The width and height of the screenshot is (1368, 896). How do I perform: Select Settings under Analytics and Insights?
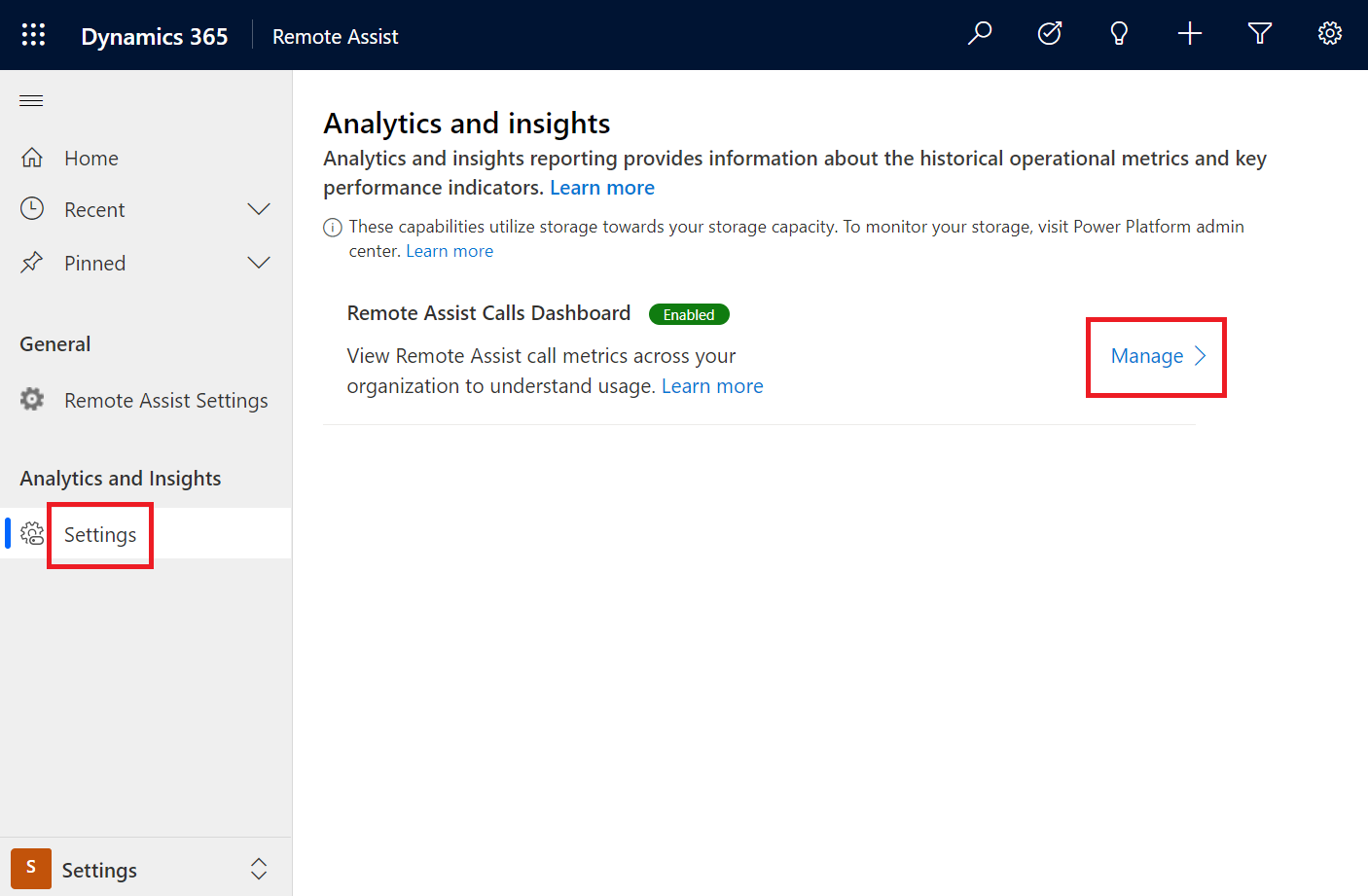(x=100, y=535)
